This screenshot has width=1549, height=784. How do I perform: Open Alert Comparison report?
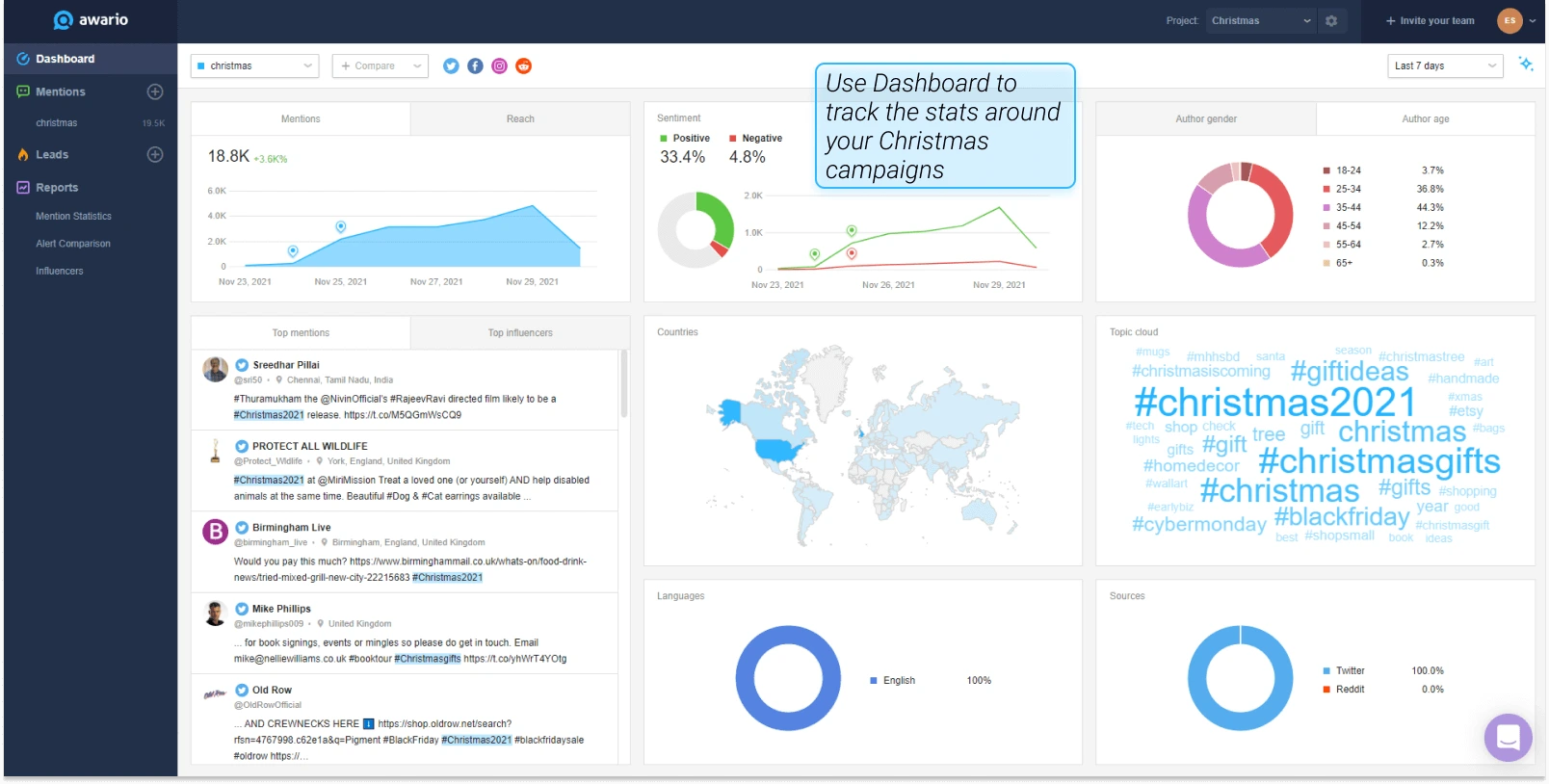pos(73,244)
